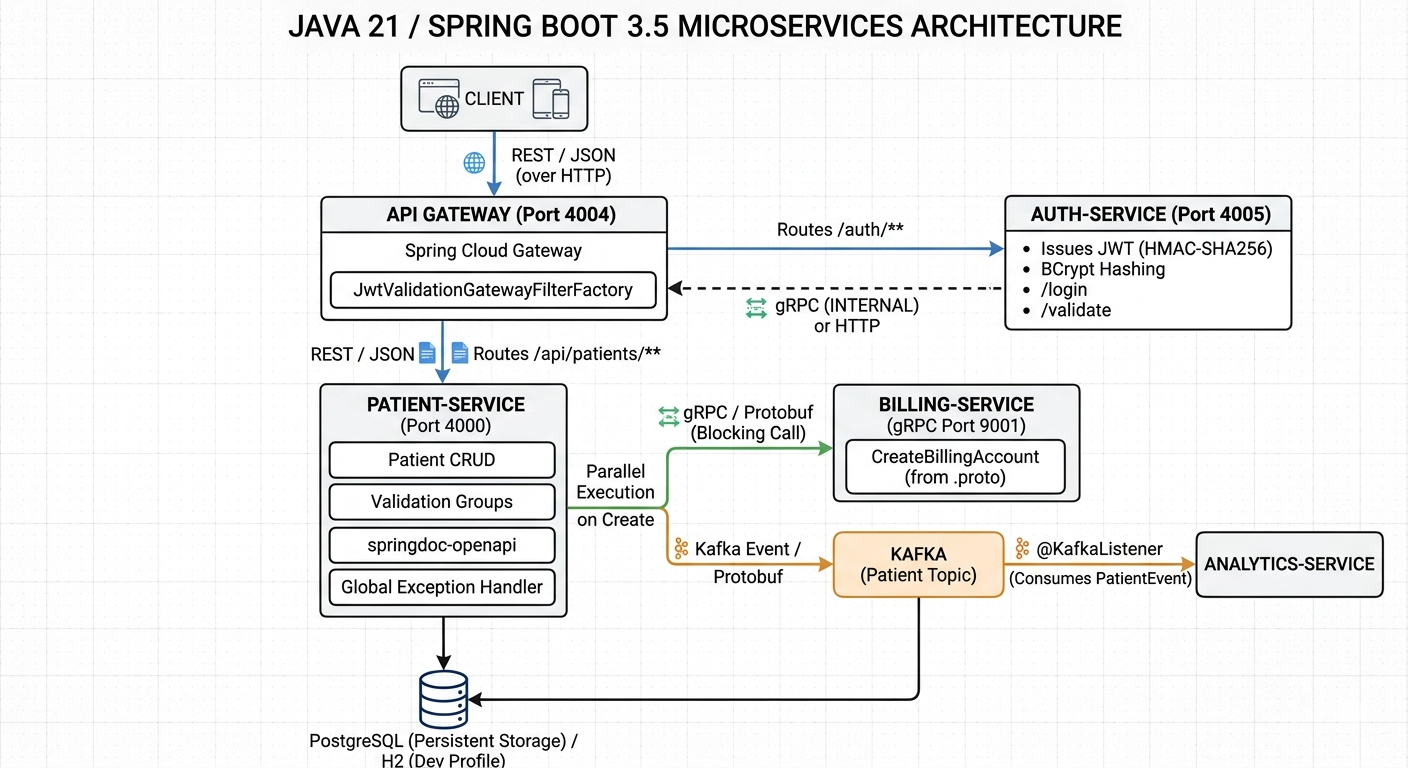This screenshot has height=768, width=1408.
Task: Click the ANALYTICS-SERVICE node
Action: 1289,564
